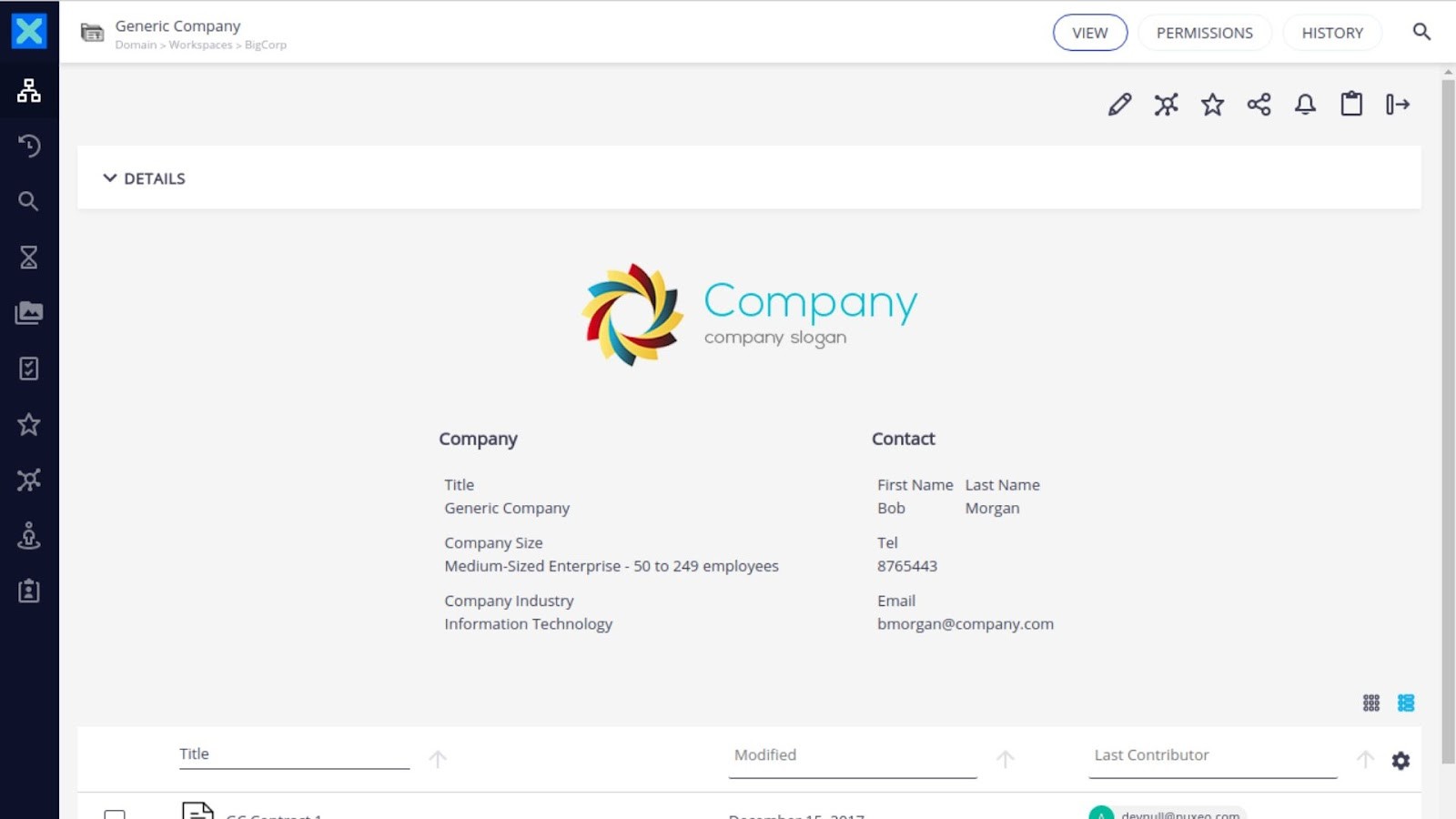This screenshot has width=1456, height=819.
Task: Collapse the DETAILS section
Action: [110, 177]
